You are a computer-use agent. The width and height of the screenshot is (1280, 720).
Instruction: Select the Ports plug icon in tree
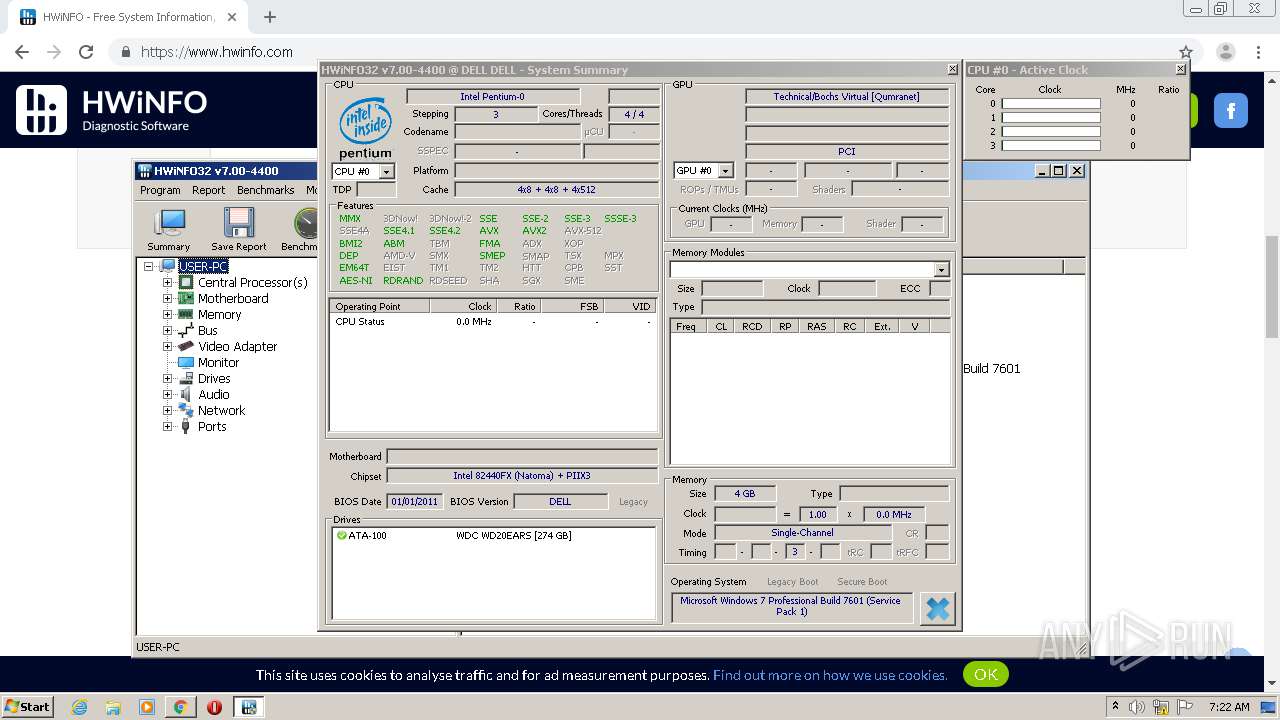pos(186,426)
